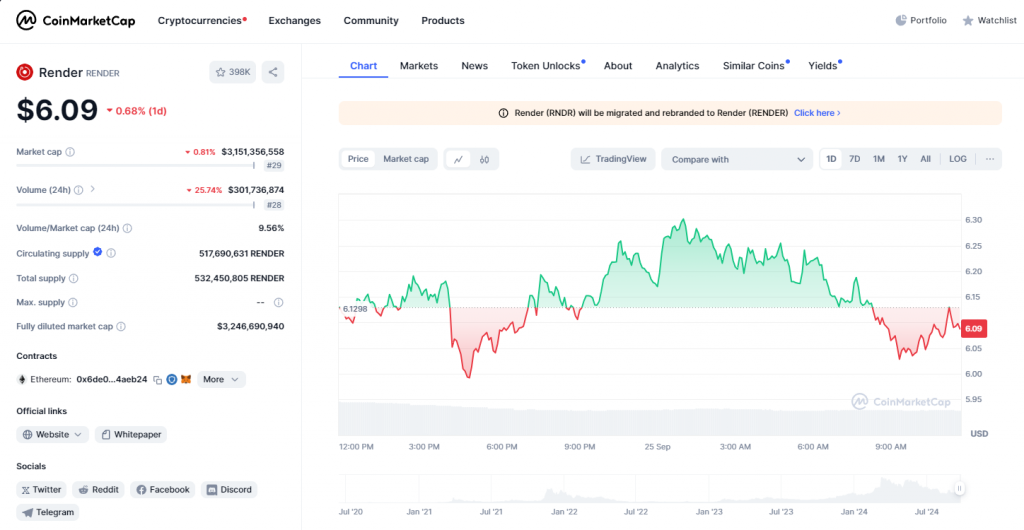Screen dimensions: 1024x530
Task: Open the Discord social link
Action: [x=229, y=490]
